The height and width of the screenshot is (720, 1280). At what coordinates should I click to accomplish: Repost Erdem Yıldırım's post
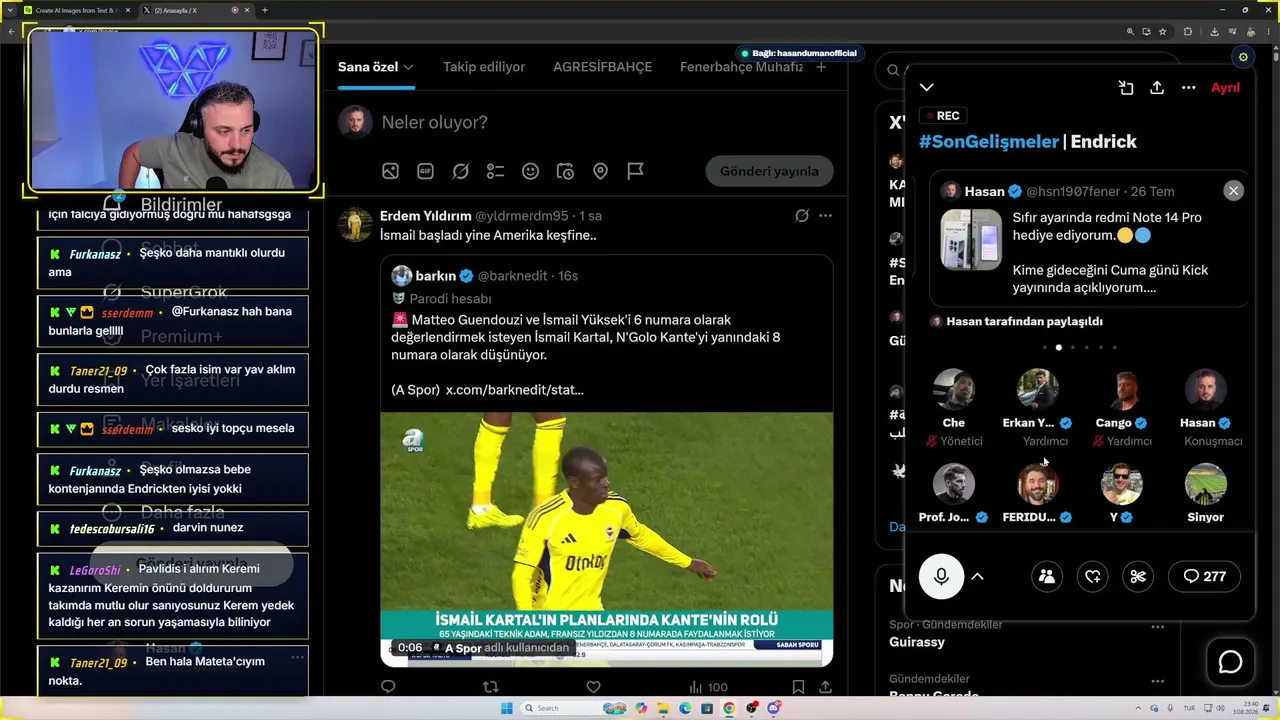click(491, 687)
